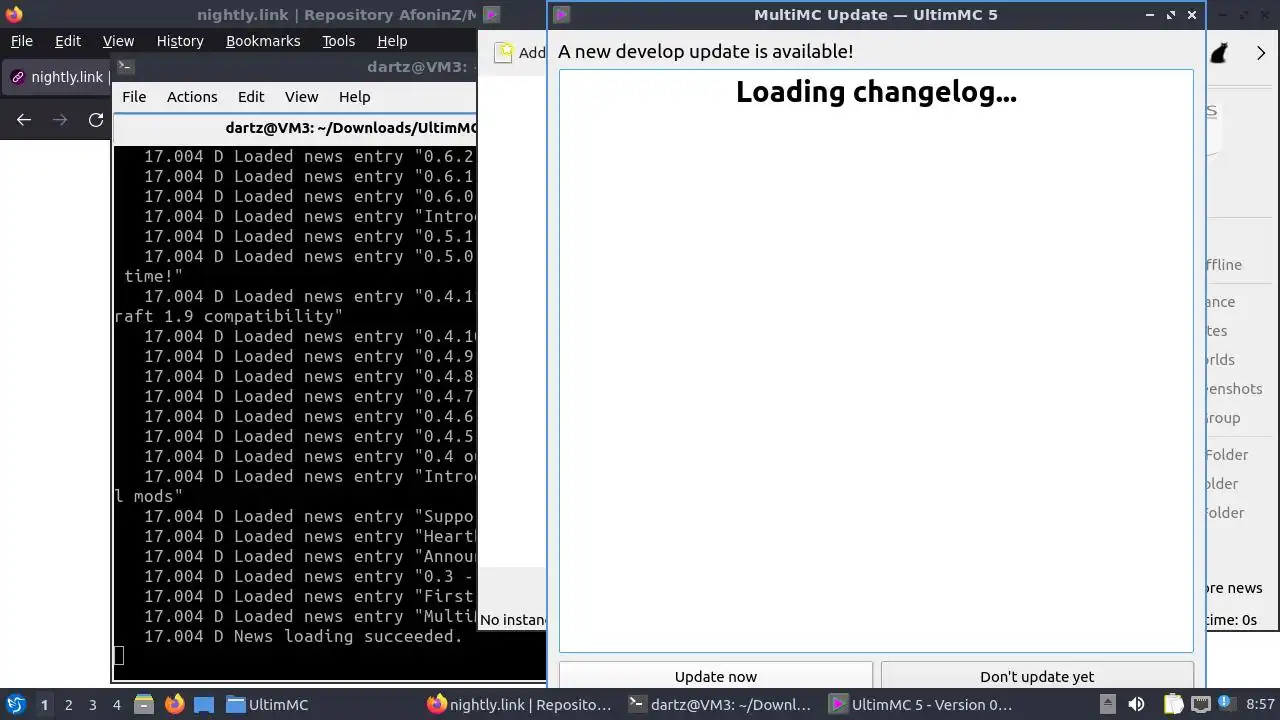
Task: Click 'Loading changelog…' heading
Action: tap(876, 92)
